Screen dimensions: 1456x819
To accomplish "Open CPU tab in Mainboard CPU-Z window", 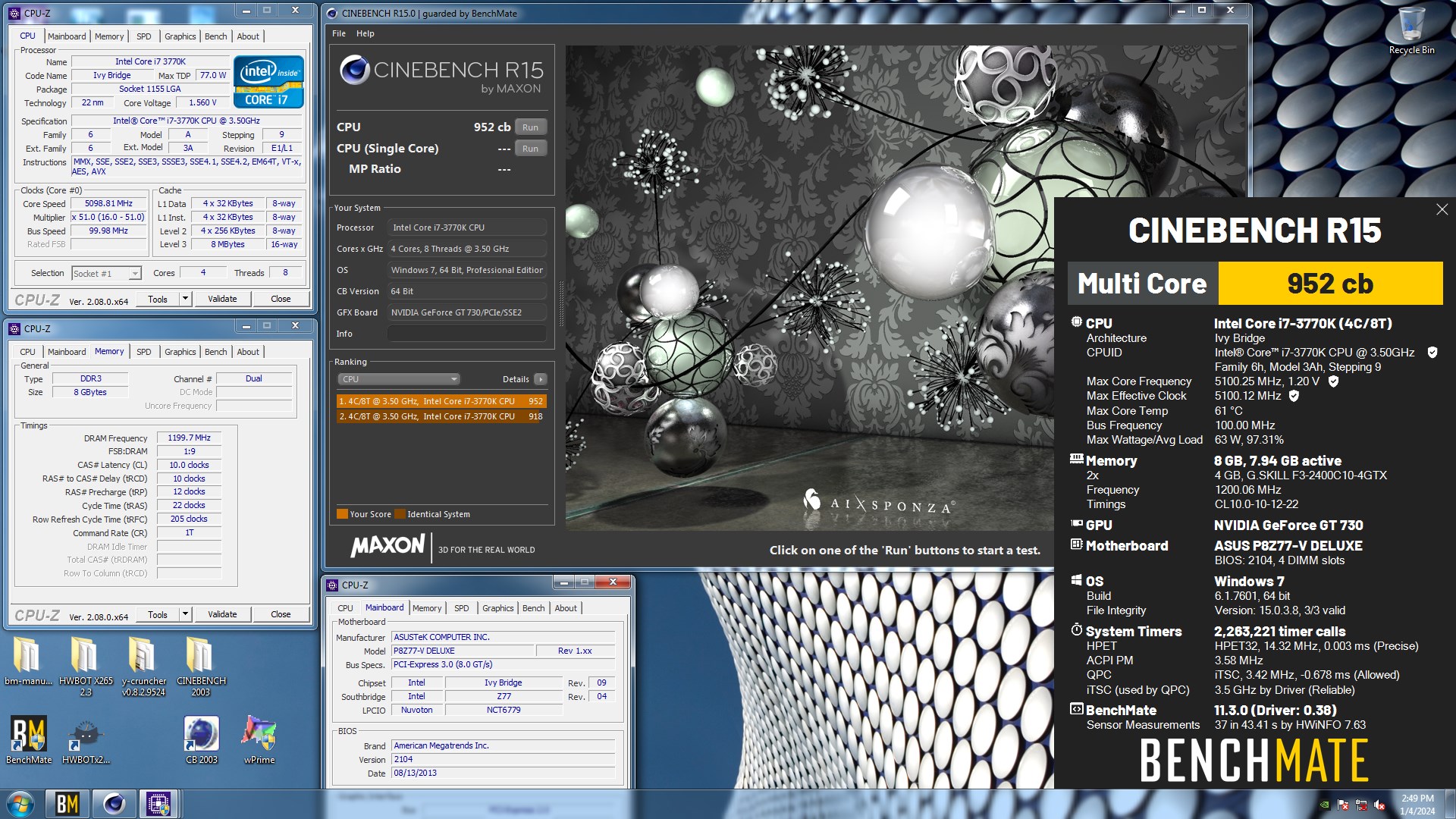I will tap(345, 608).
